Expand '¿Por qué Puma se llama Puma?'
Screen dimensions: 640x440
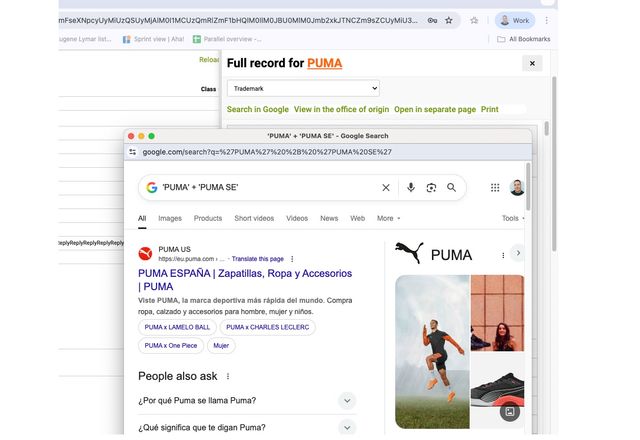pos(347,401)
